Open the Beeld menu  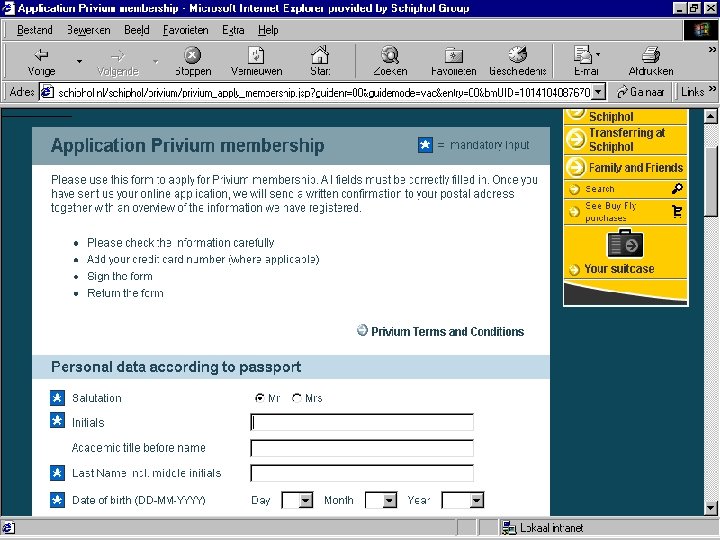click(136, 30)
